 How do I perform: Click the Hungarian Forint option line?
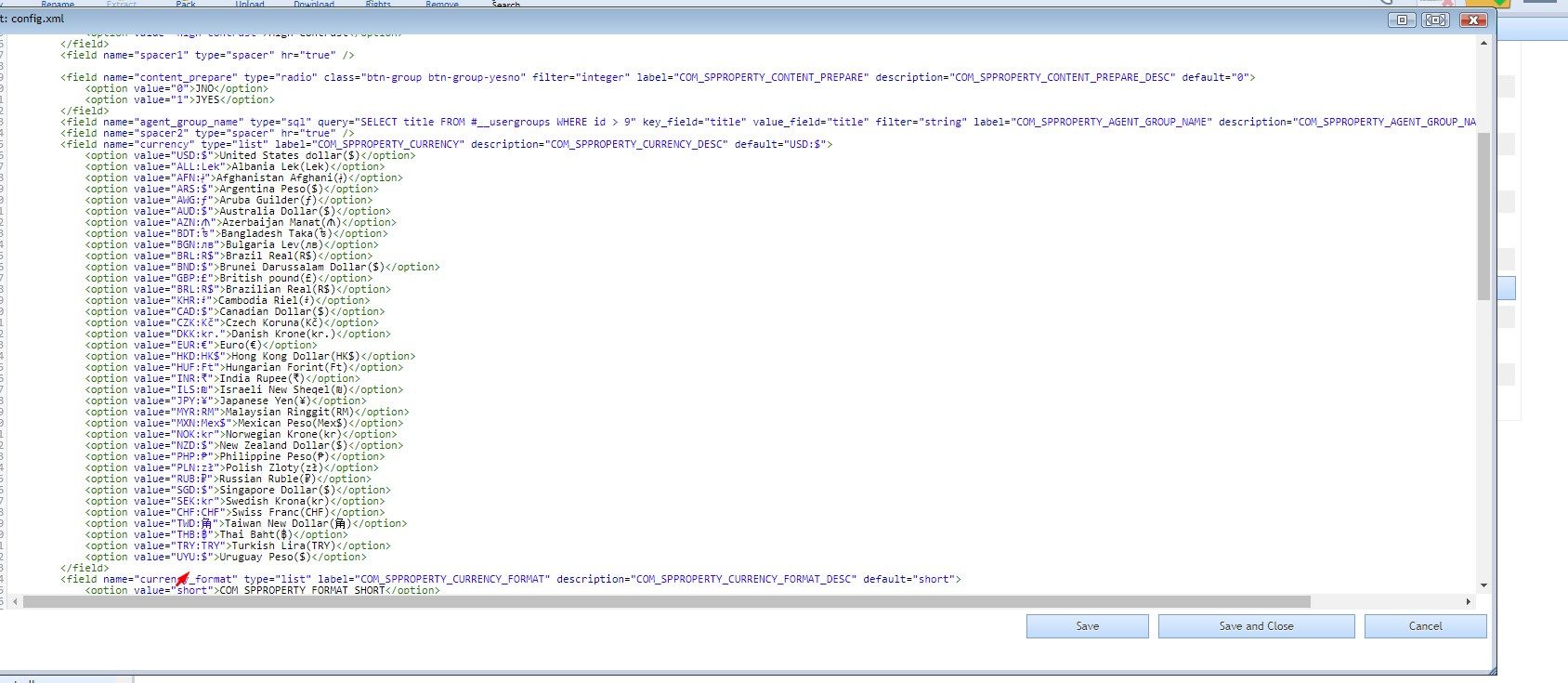point(244,367)
